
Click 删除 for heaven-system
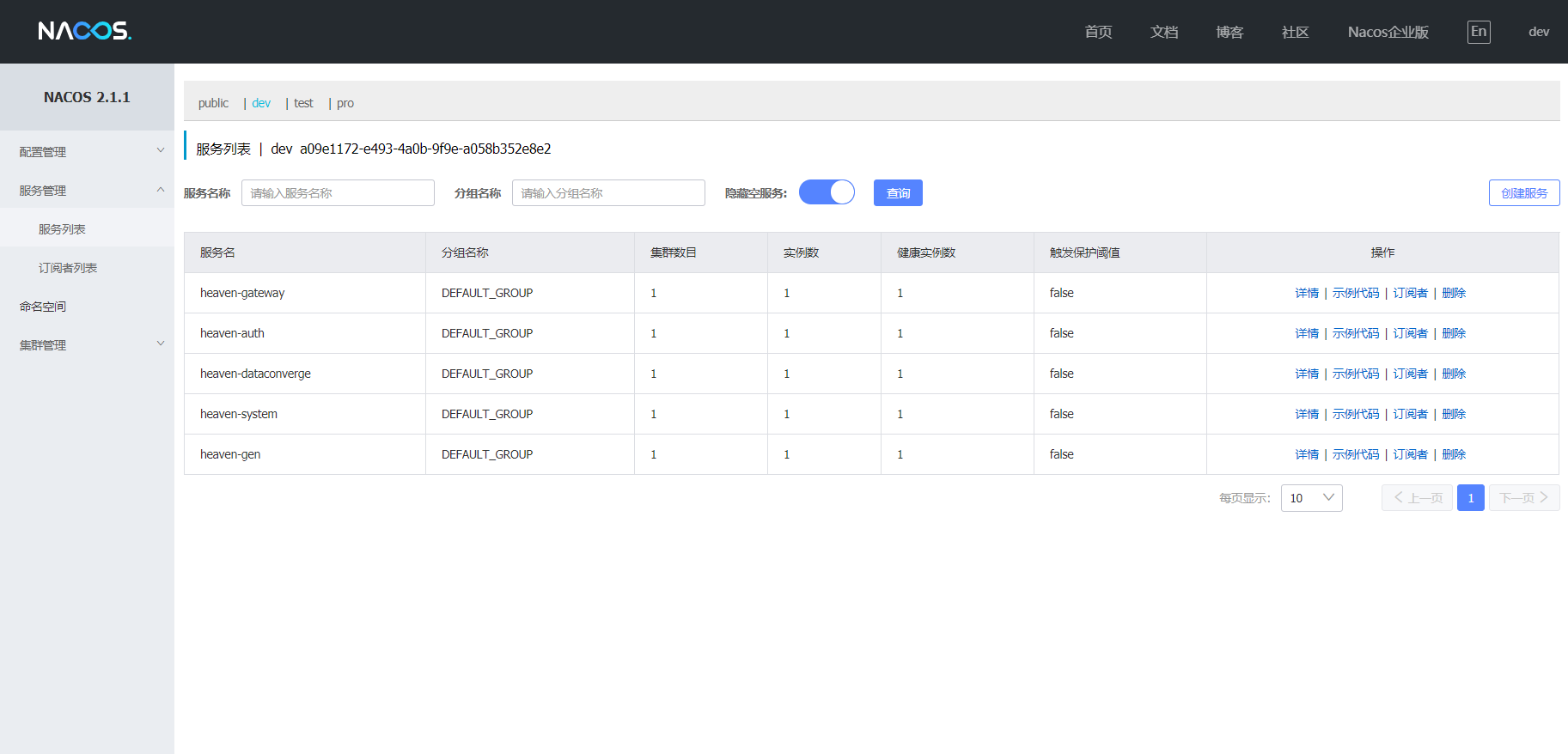(x=1454, y=414)
